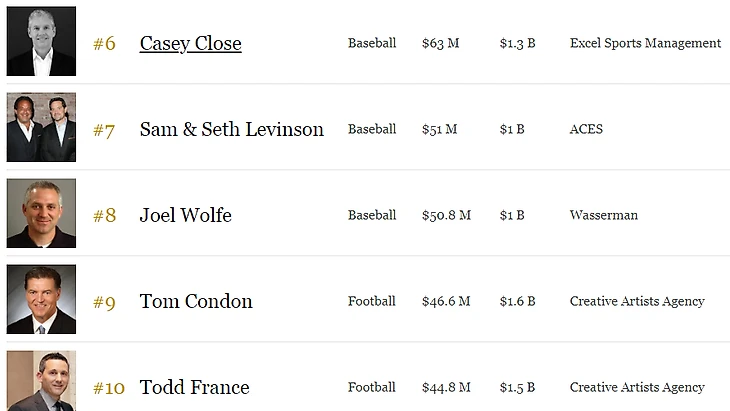The width and height of the screenshot is (730, 411).
Task: Select the #10 ranking label
Action: (108, 387)
